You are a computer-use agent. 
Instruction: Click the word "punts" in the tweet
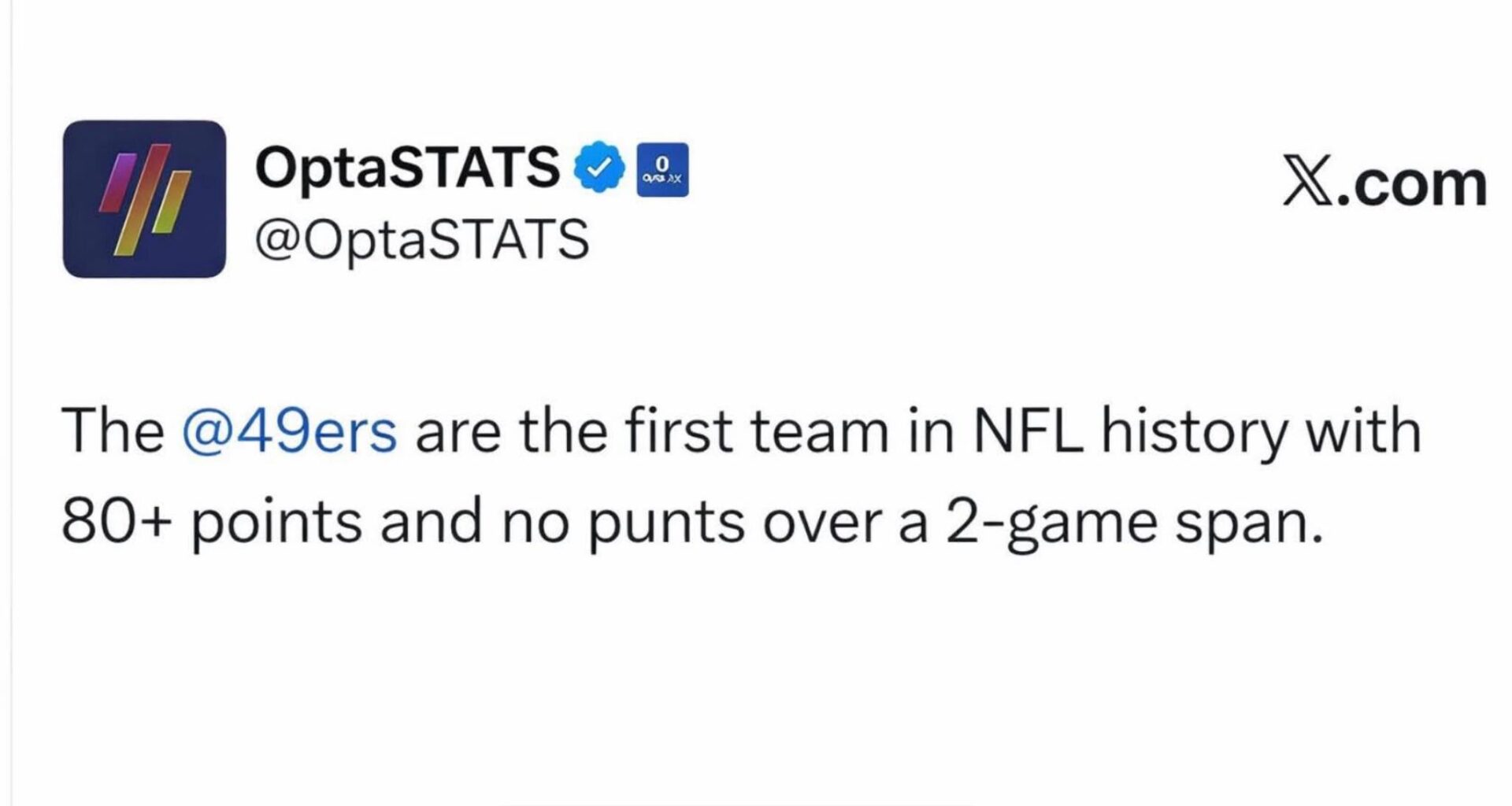[666, 523]
